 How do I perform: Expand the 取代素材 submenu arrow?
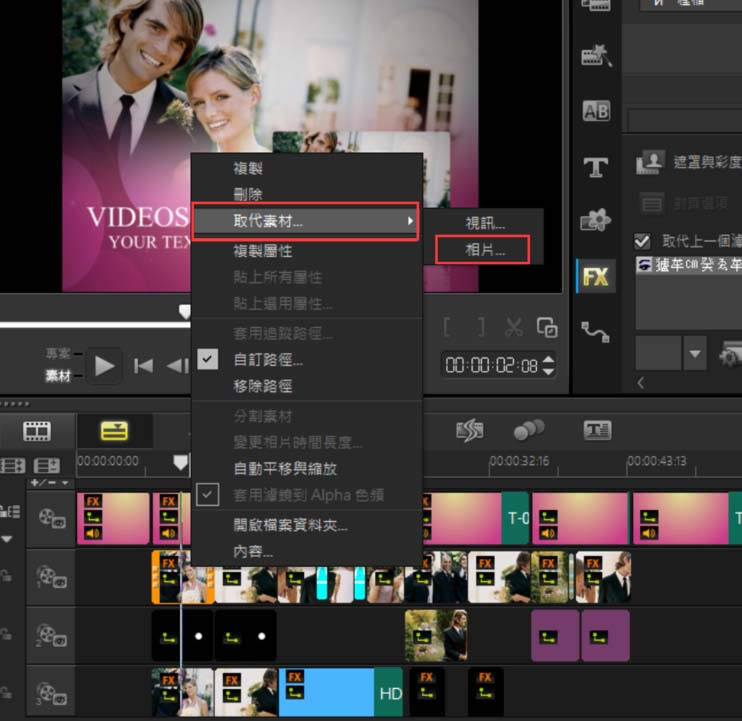[x=409, y=219]
